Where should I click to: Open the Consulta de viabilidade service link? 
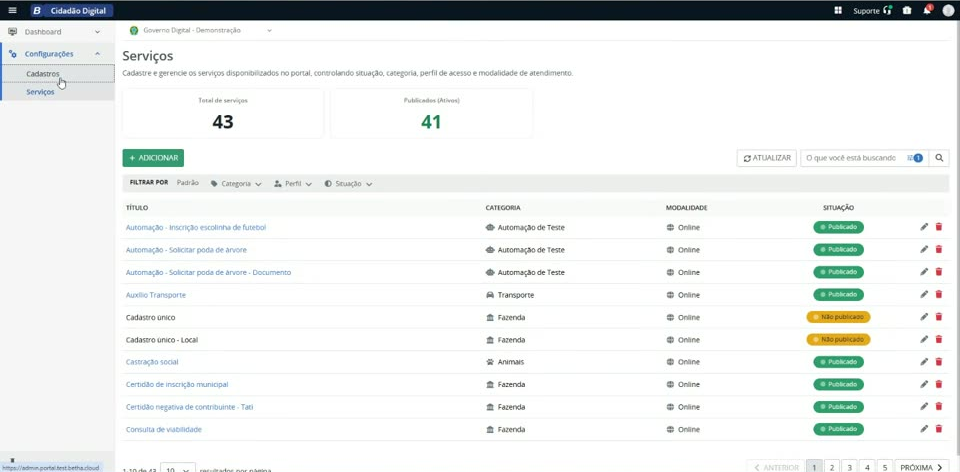[x=163, y=429]
